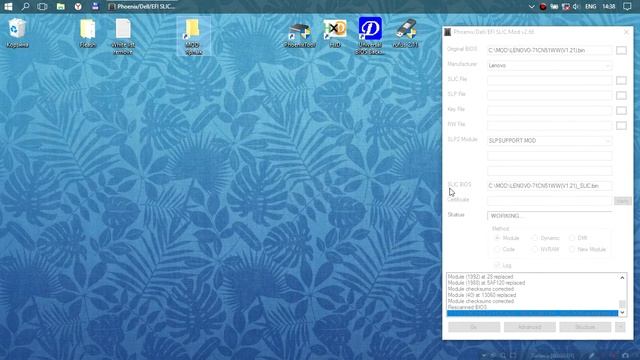Select the DMI method radio button
Image resolution: width=640 pixels, height=360 pixels.
click(x=572, y=238)
